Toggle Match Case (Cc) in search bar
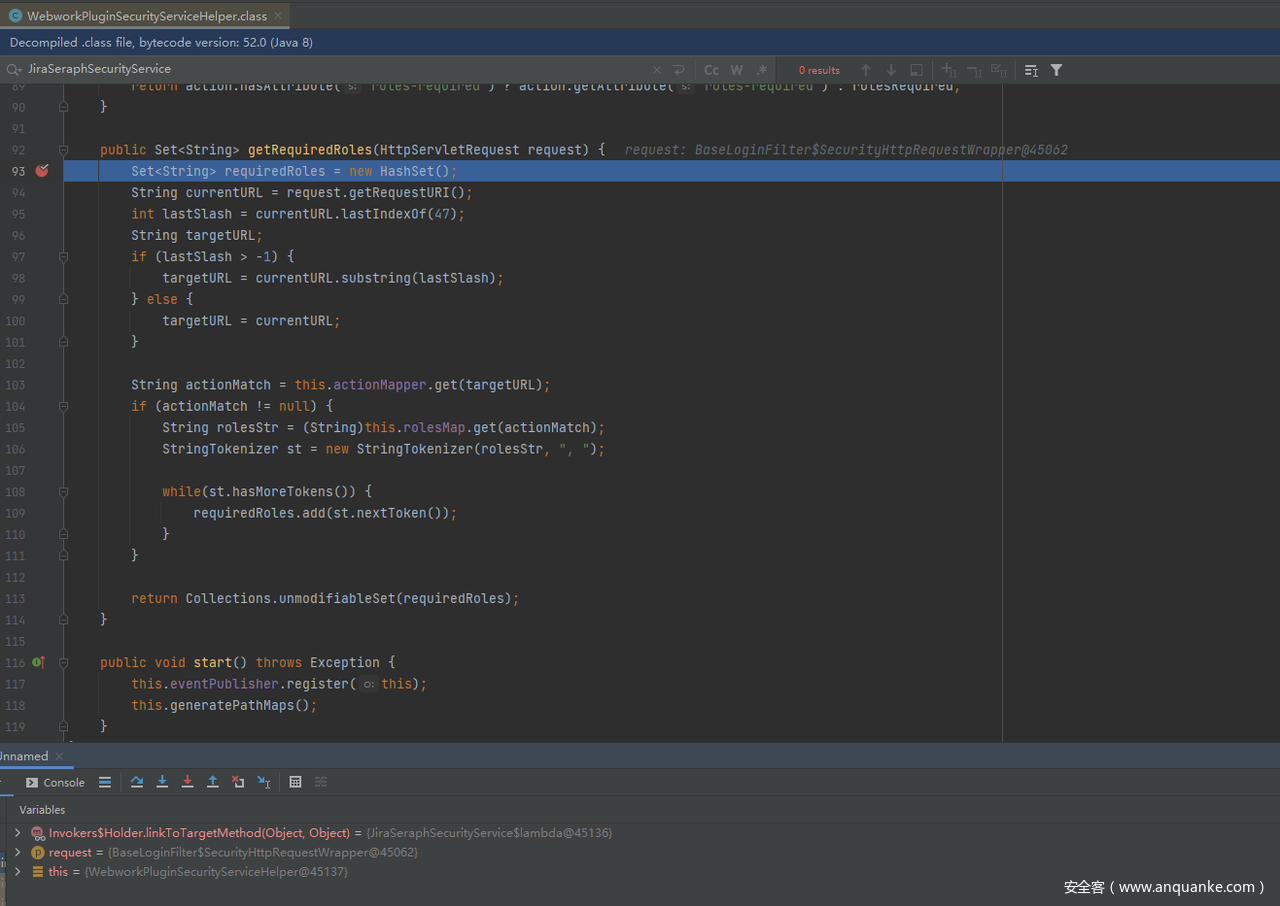This screenshot has height=906, width=1280. coord(711,70)
